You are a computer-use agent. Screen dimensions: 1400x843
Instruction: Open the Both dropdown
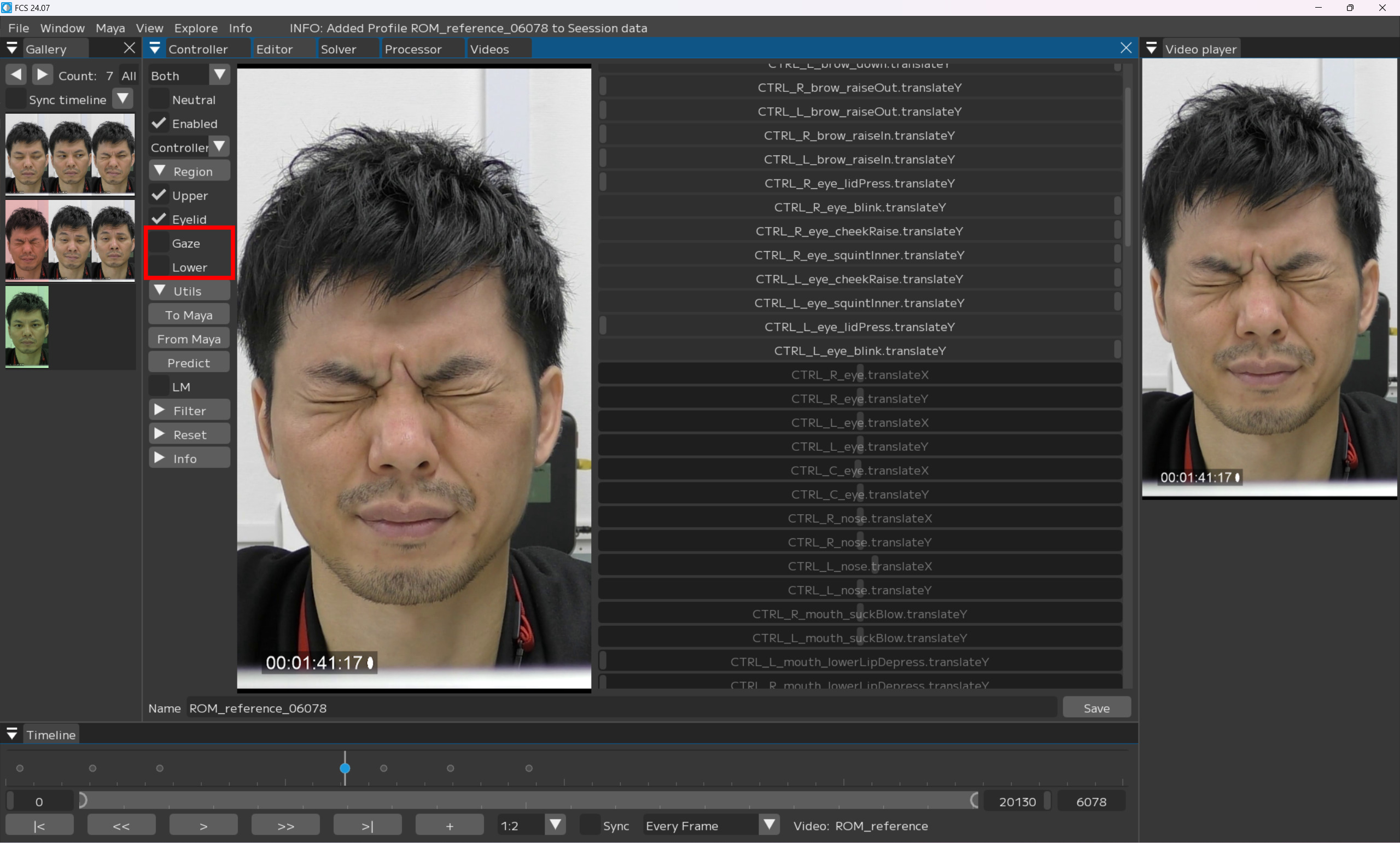(x=189, y=75)
